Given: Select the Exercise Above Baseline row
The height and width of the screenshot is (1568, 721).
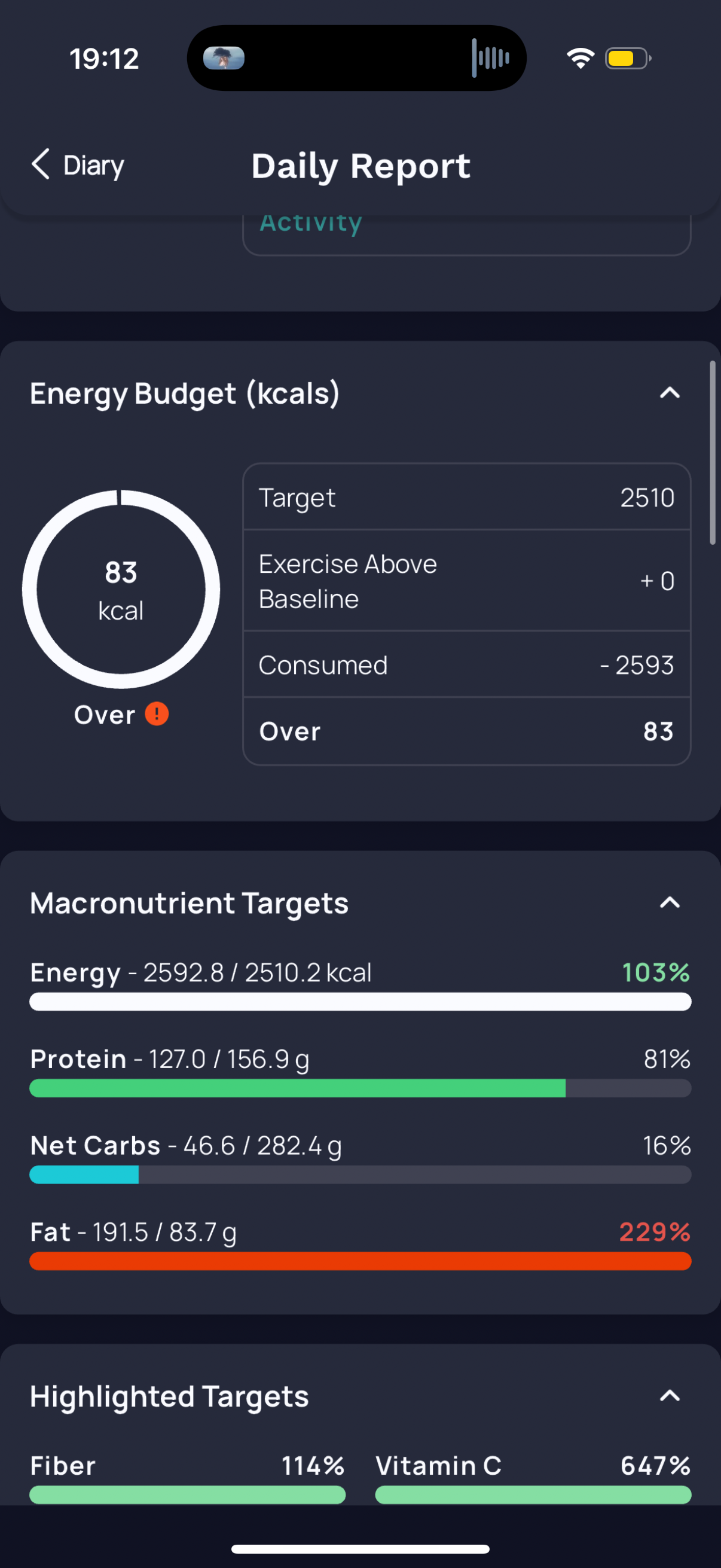Looking at the screenshot, I should [467, 581].
